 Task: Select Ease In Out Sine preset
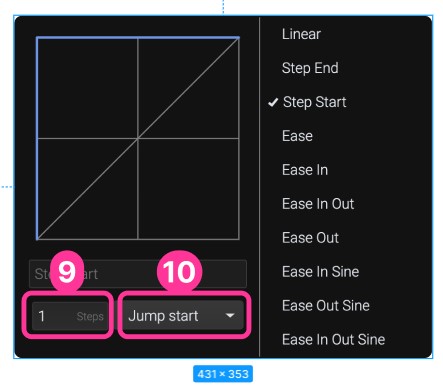click(x=333, y=340)
